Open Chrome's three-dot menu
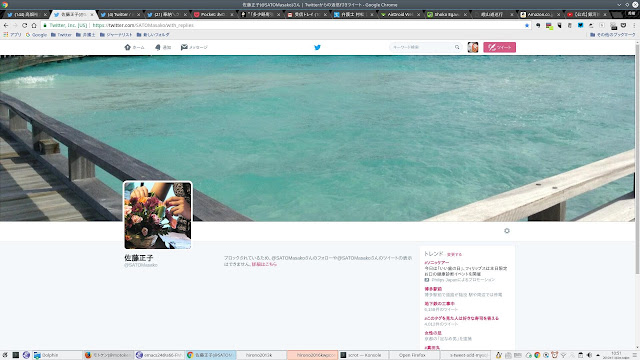Image resolution: width=640 pixels, height=360 pixels. (634, 25)
